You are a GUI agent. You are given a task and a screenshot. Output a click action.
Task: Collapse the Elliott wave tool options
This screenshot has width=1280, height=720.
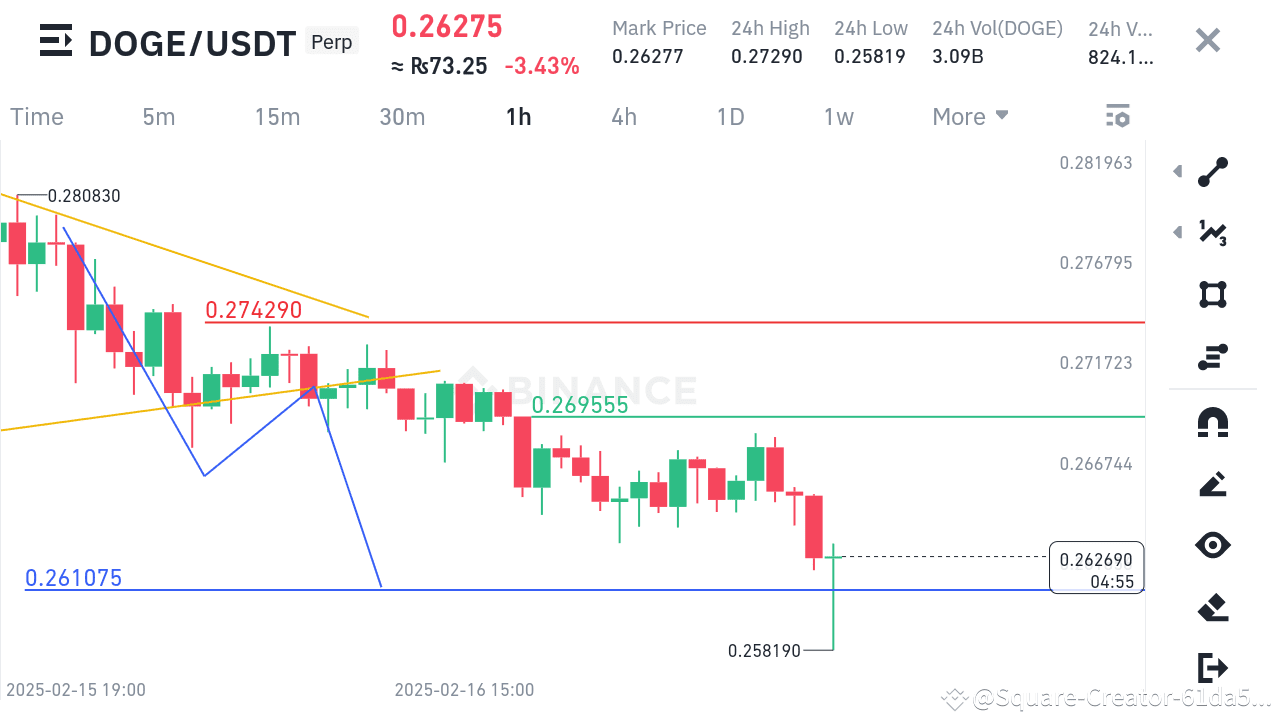1177,232
